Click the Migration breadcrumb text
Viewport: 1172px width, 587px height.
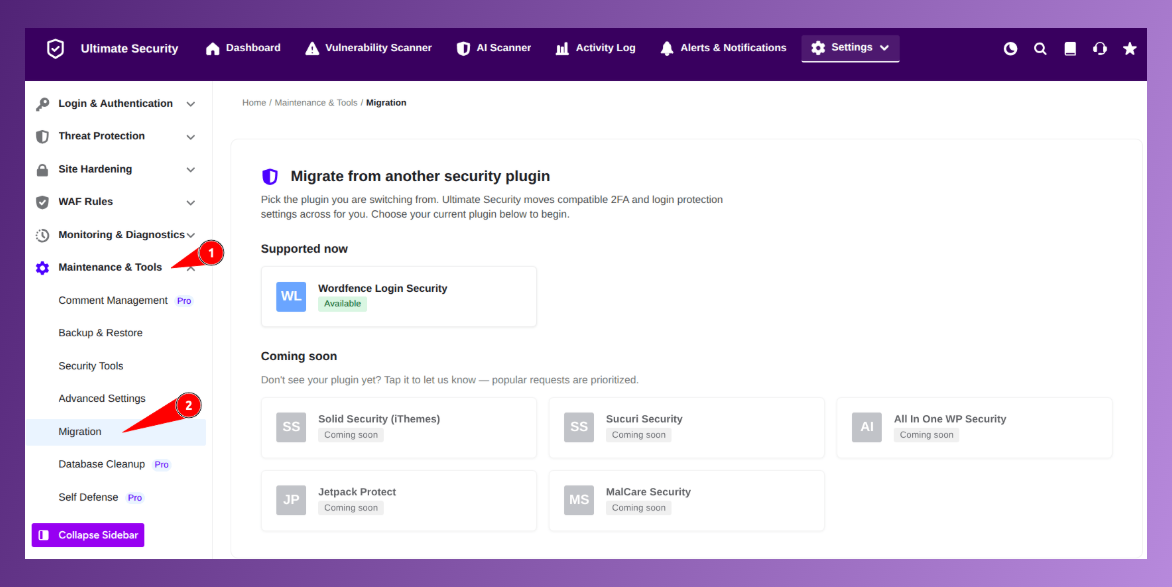(x=386, y=102)
